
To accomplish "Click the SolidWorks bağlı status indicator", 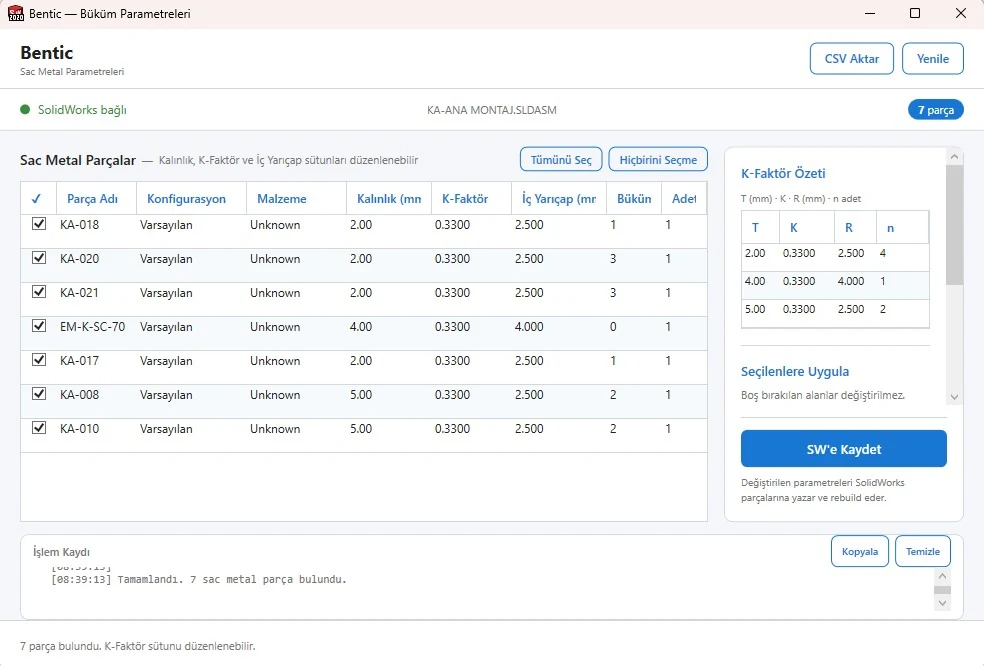I will click(x=73, y=110).
